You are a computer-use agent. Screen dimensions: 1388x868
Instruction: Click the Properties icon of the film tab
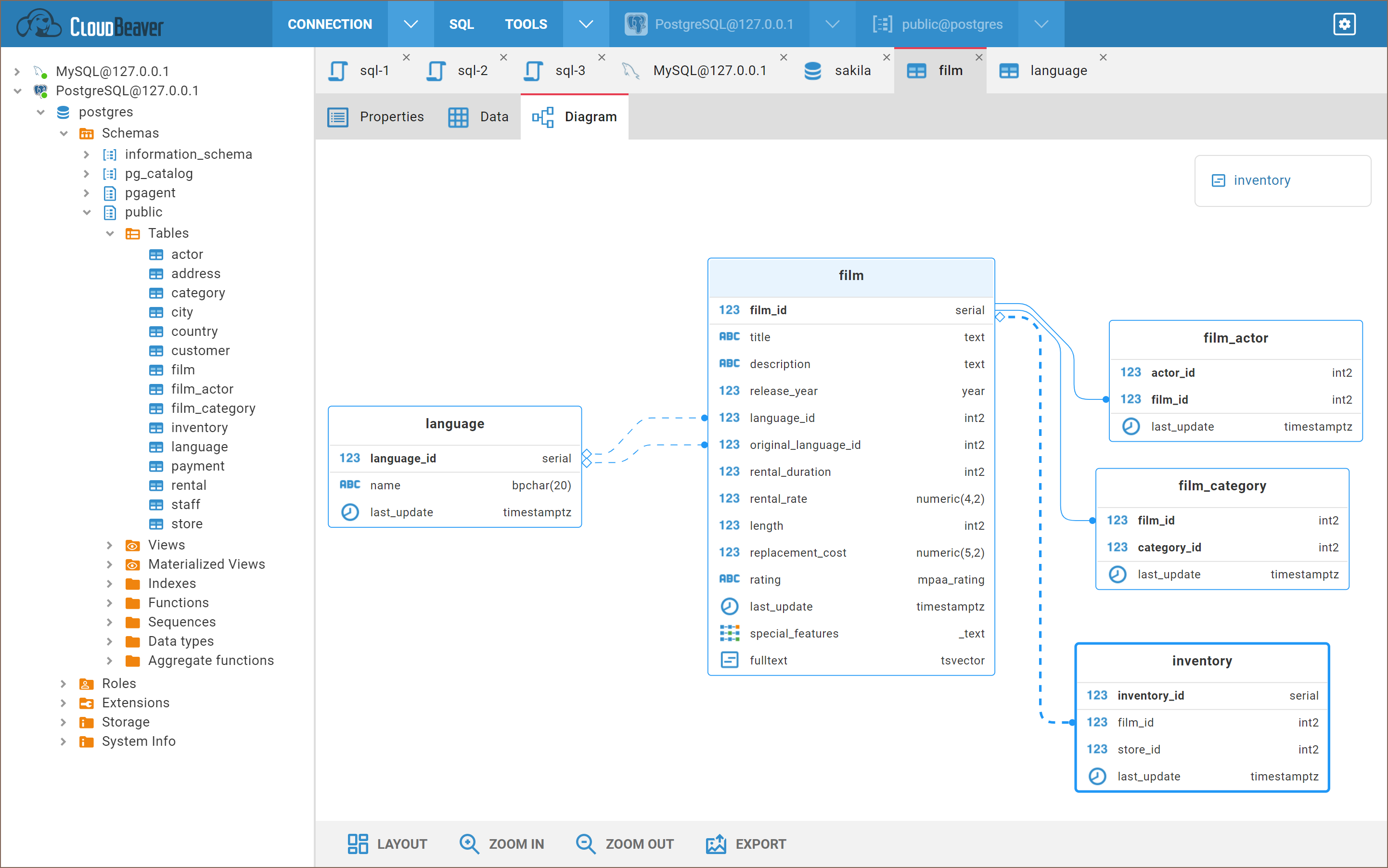click(x=338, y=116)
